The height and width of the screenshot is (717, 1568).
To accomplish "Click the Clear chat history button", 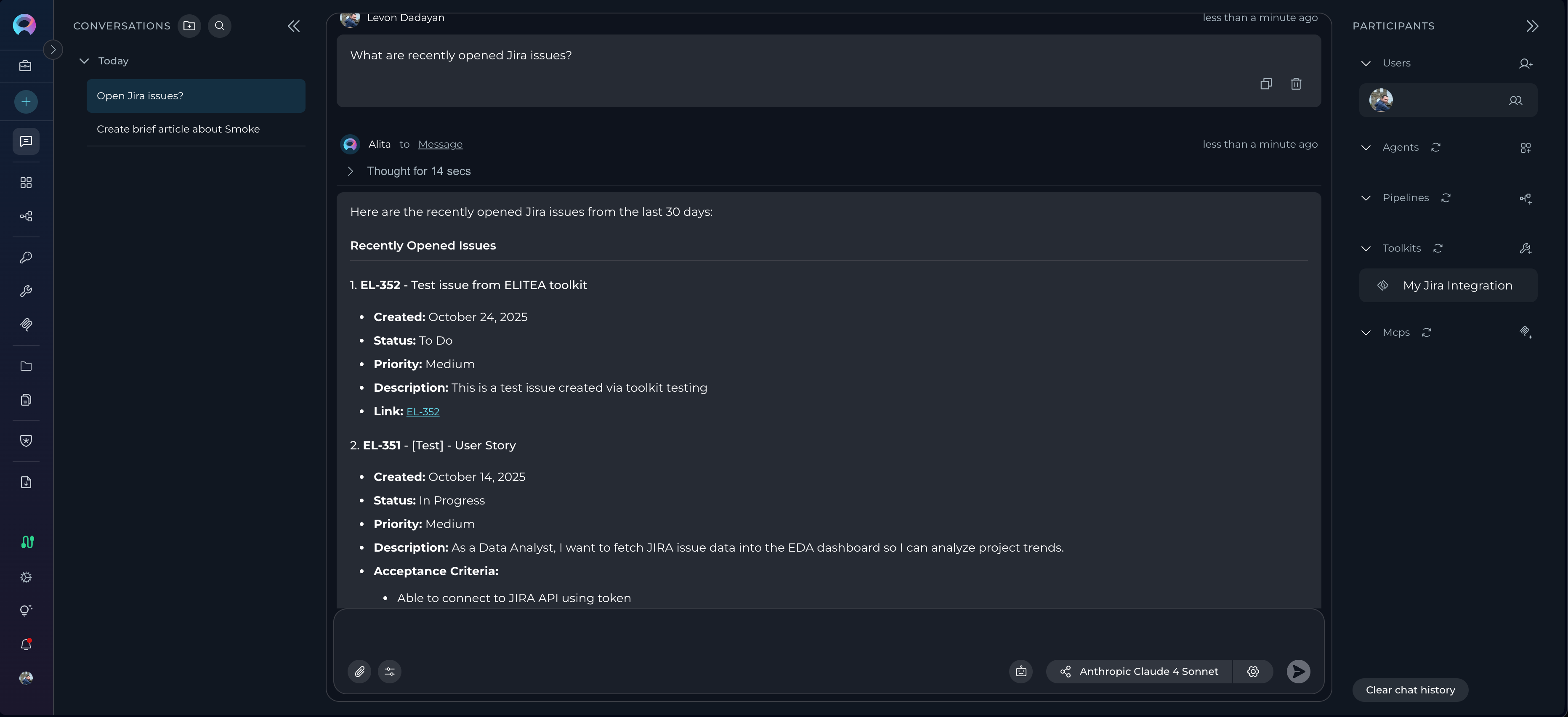I will click(x=1410, y=690).
